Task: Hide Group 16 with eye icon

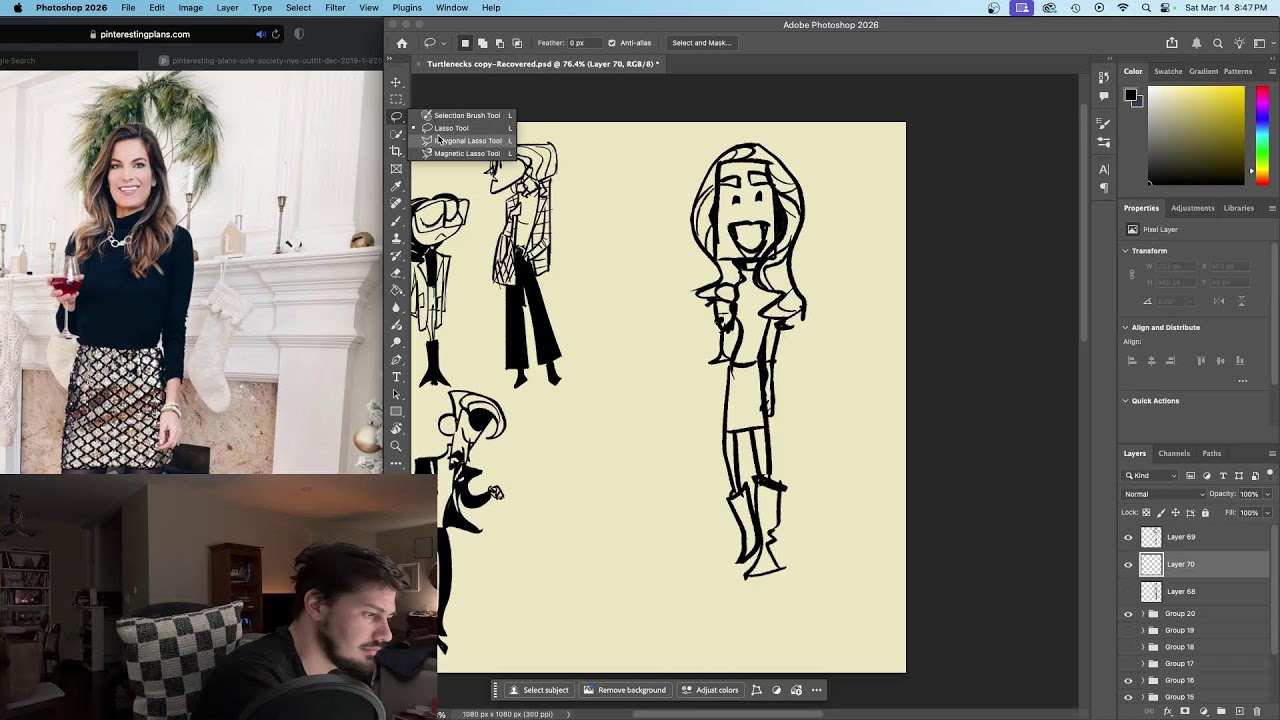Action: 1128,680
